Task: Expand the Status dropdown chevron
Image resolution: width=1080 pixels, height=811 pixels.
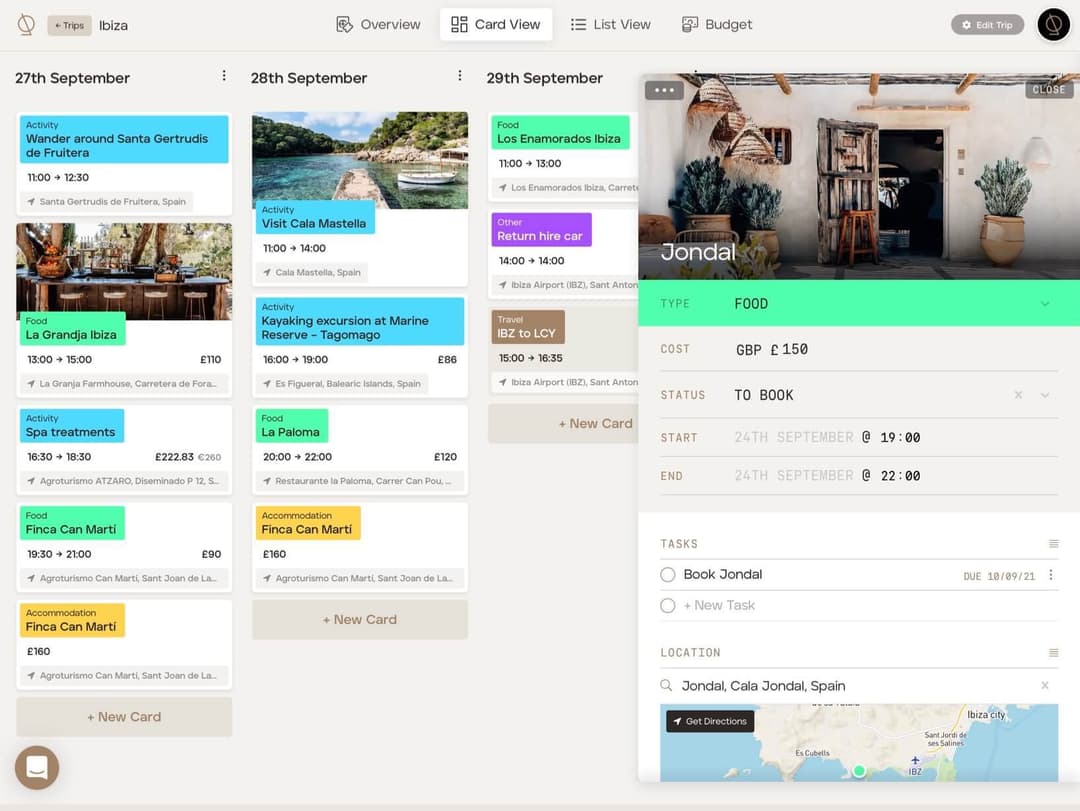Action: [1045, 395]
